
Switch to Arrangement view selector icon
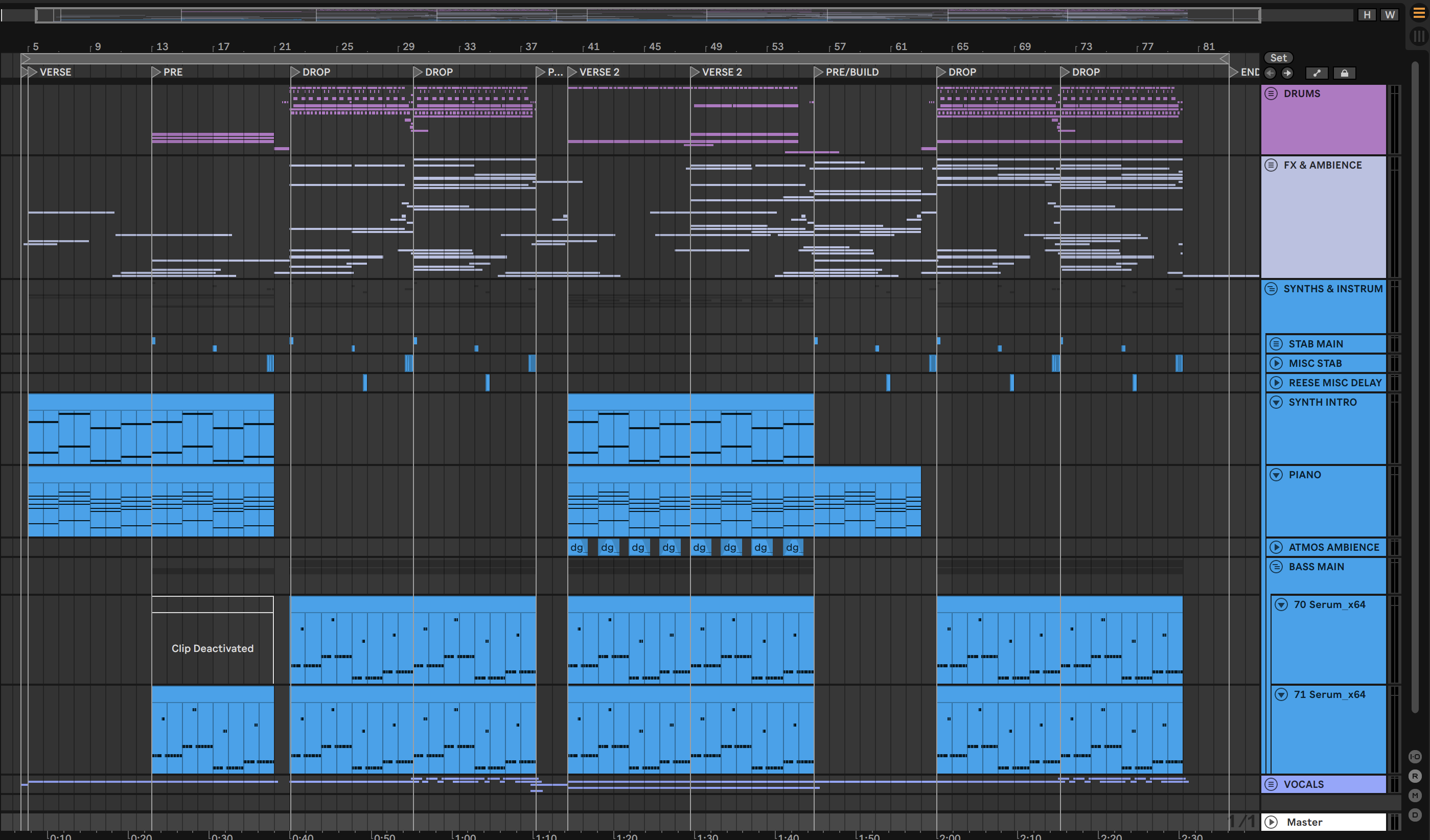coord(1419,14)
